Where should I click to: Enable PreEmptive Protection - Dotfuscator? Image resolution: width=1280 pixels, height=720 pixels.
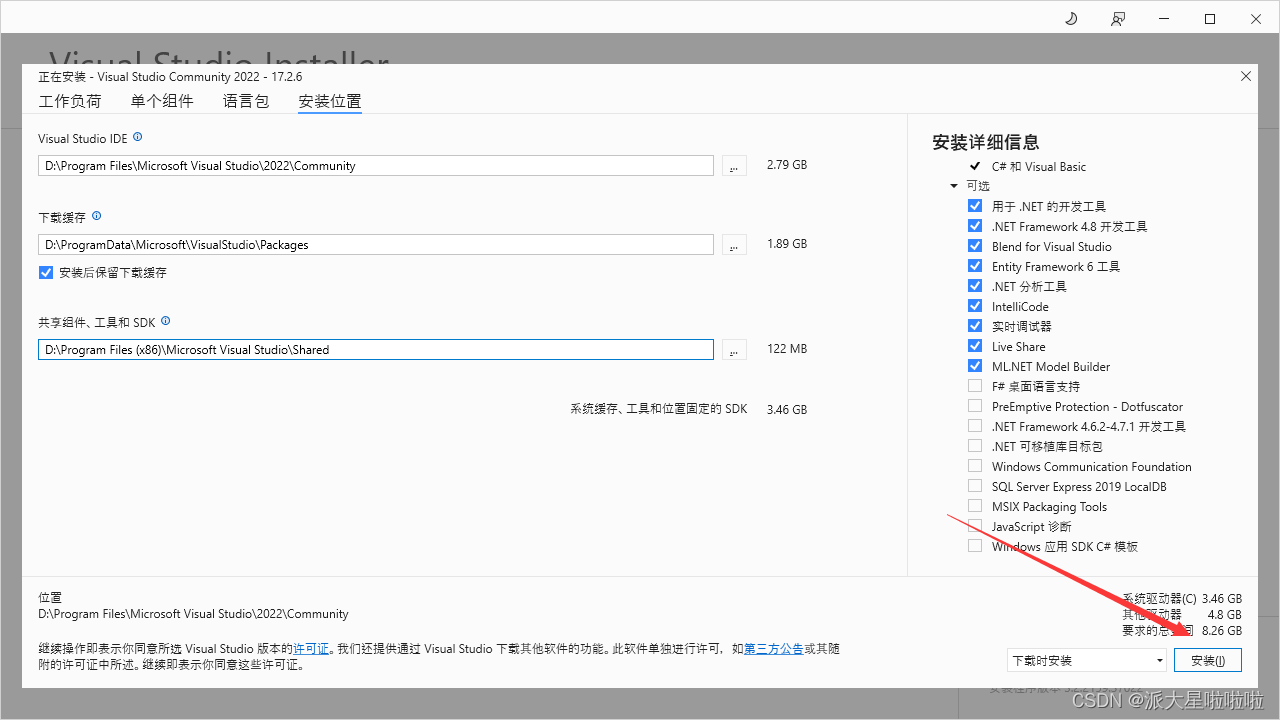coord(975,406)
